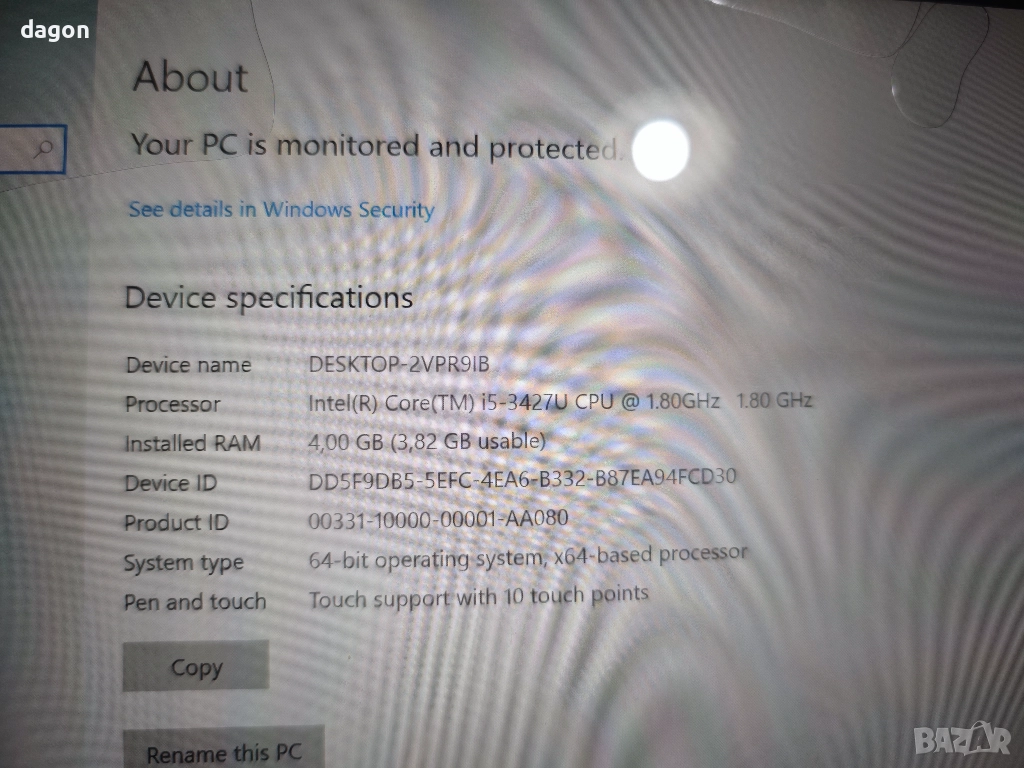The width and height of the screenshot is (1024, 768).
Task: Click the Device specifications heading
Action: click(x=269, y=298)
